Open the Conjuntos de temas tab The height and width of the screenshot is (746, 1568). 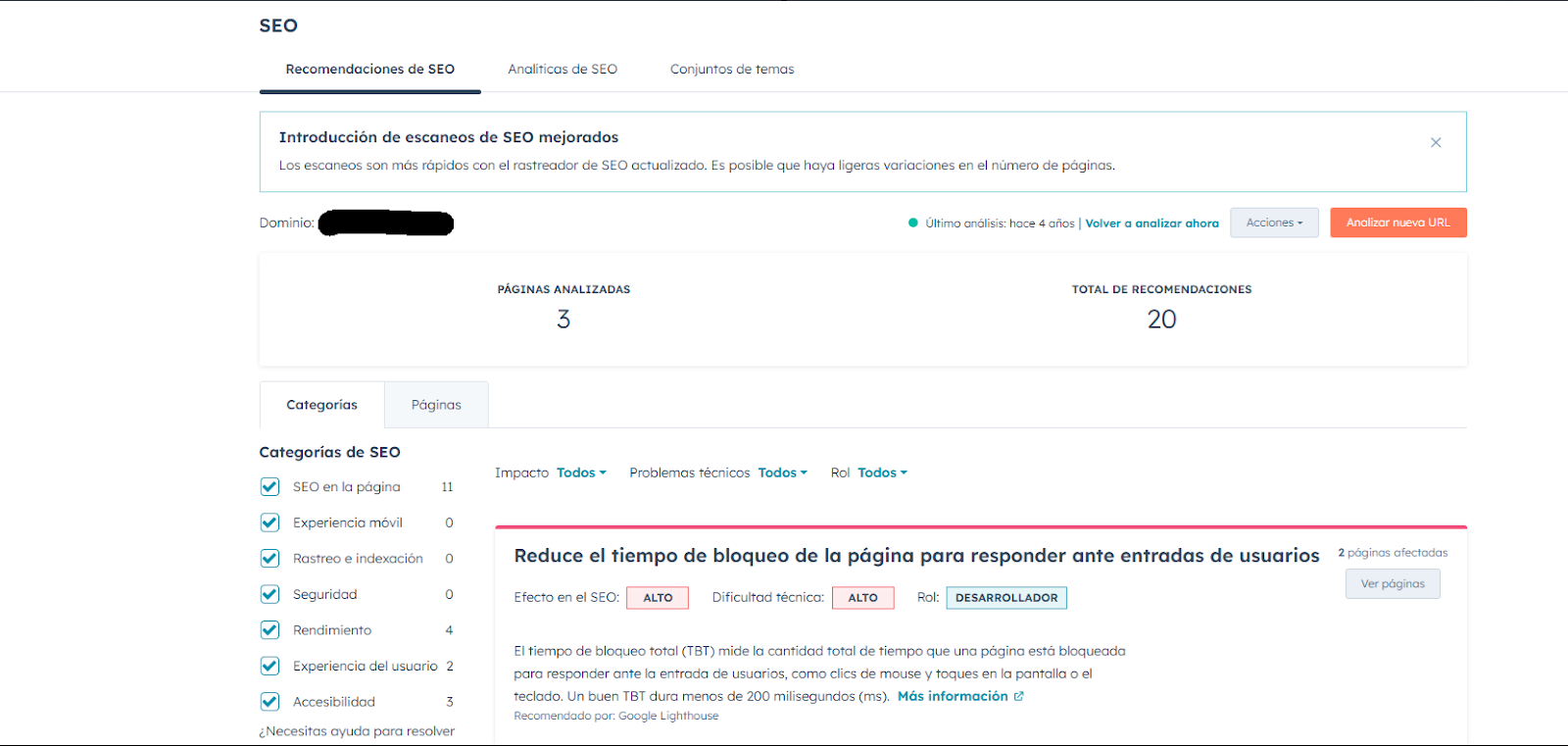coord(732,70)
